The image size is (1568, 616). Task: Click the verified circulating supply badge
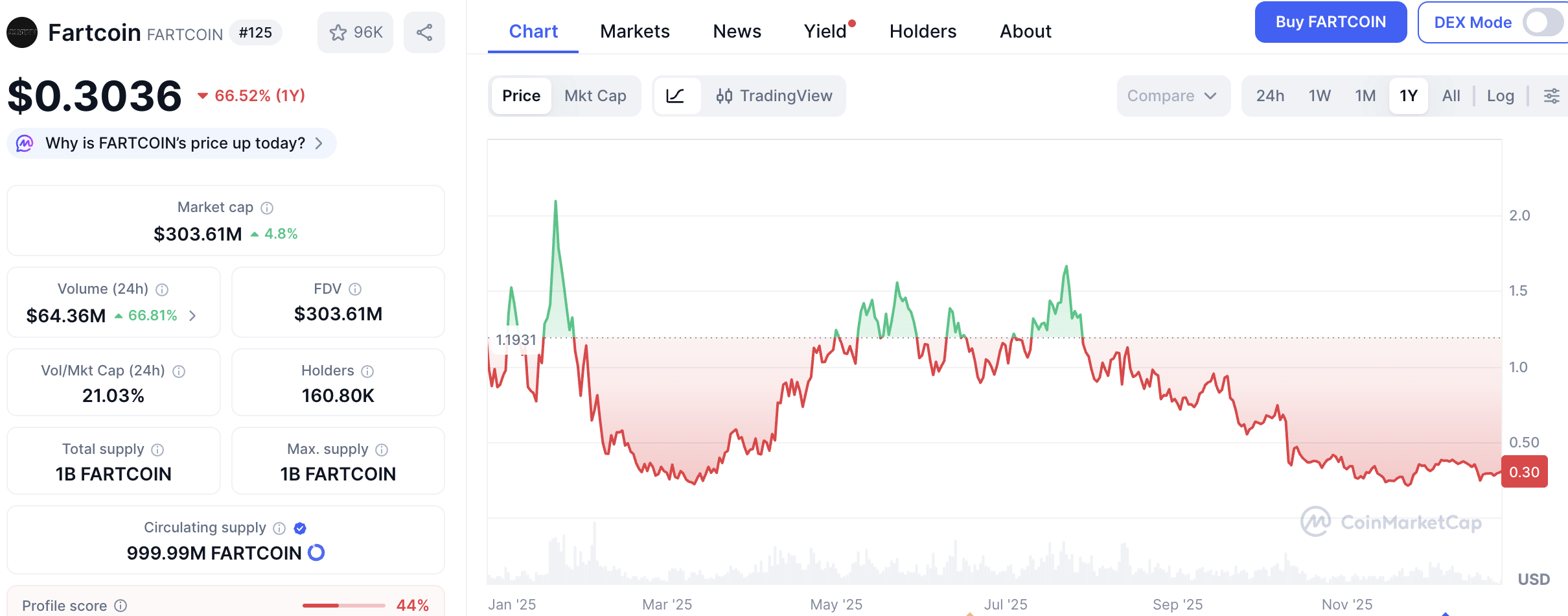click(300, 528)
